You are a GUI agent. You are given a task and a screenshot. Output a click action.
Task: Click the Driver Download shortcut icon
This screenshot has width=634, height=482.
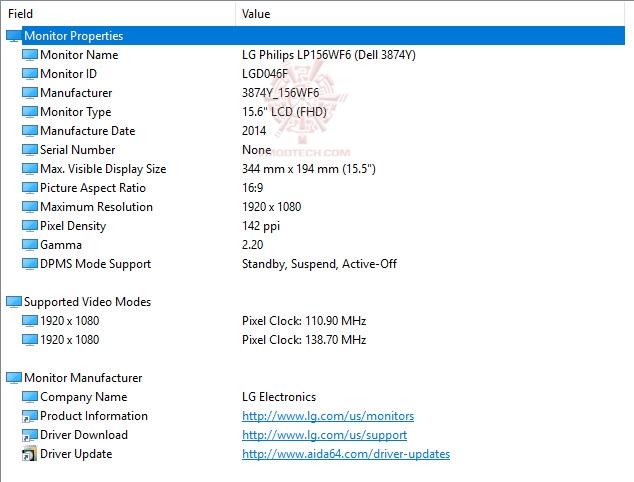tap(29, 435)
